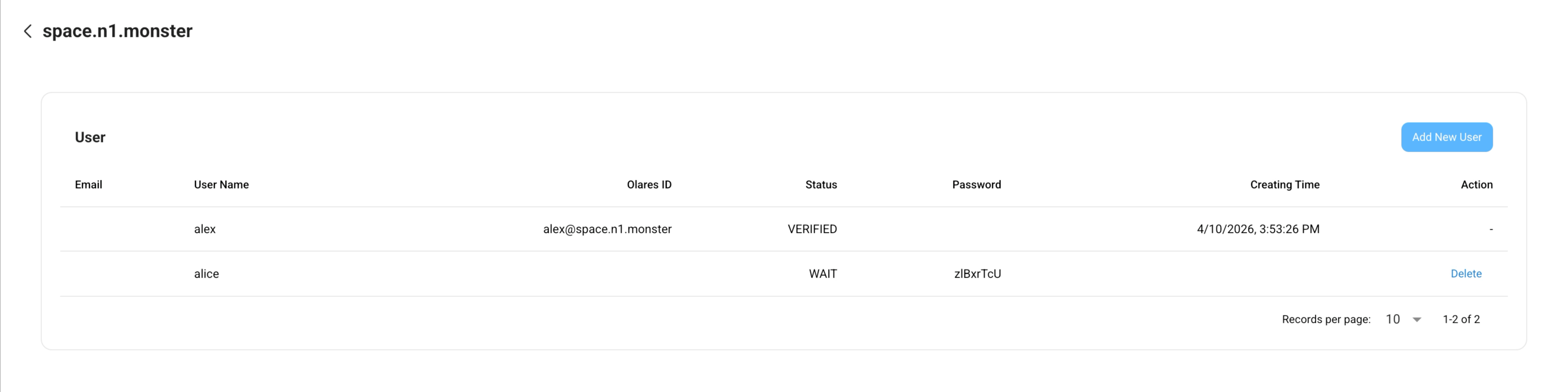Click the alex@space.n1.monster Olares ID

pyautogui.click(x=607, y=229)
